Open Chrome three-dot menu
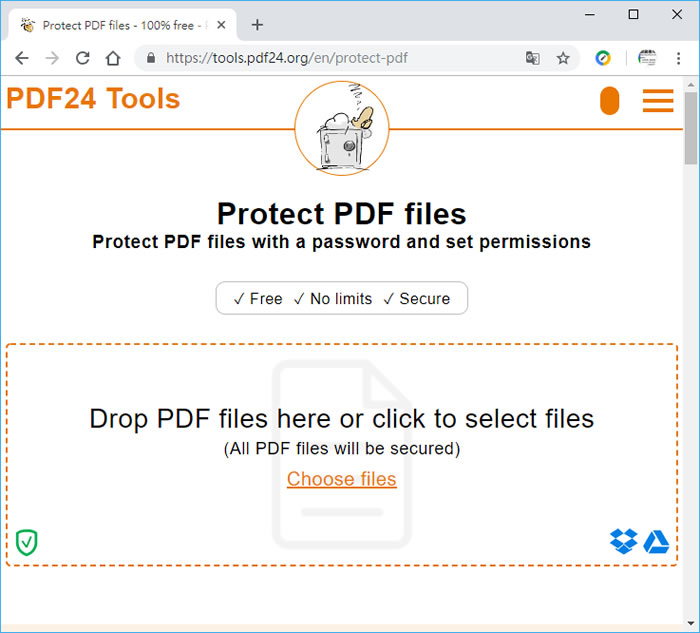Screen dimensions: 700x633 [x=678, y=58]
